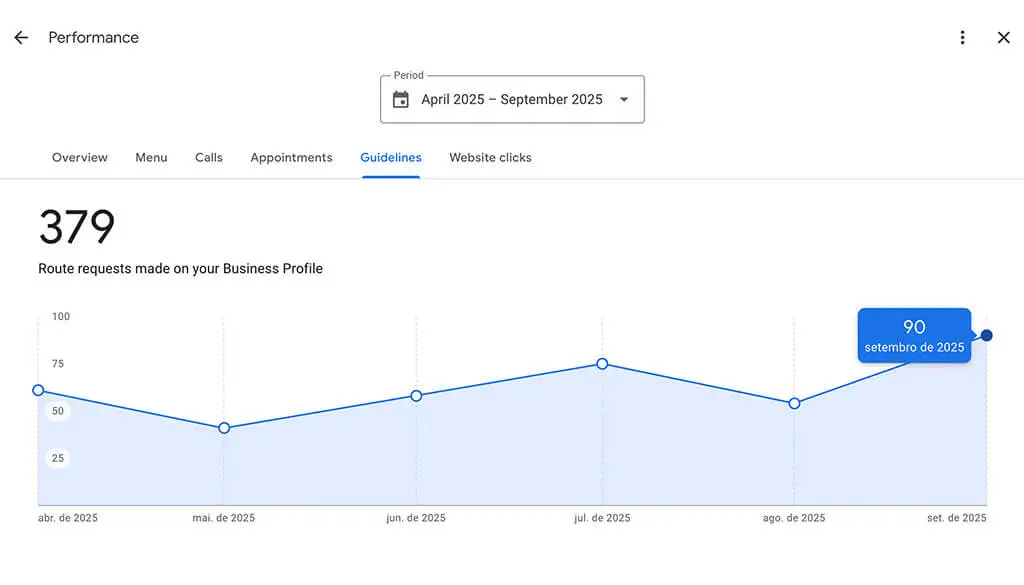Click the blue tooltip showing 90
This screenshot has width=1024, height=585.
[914, 335]
